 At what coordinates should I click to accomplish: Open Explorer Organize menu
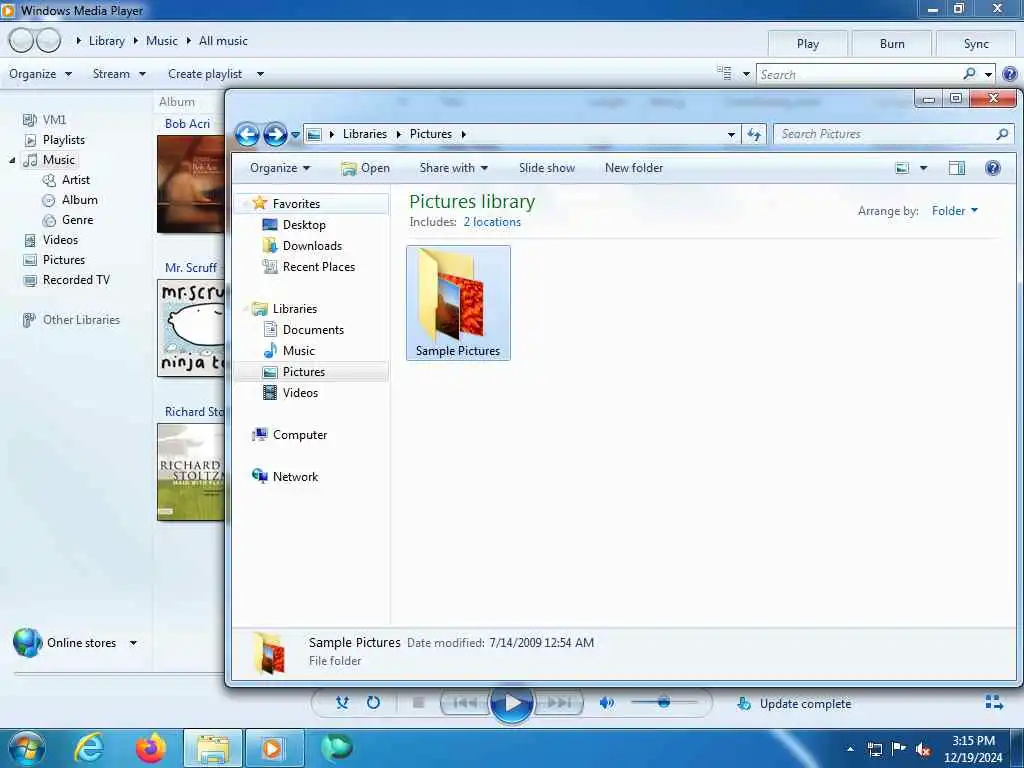(280, 168)
